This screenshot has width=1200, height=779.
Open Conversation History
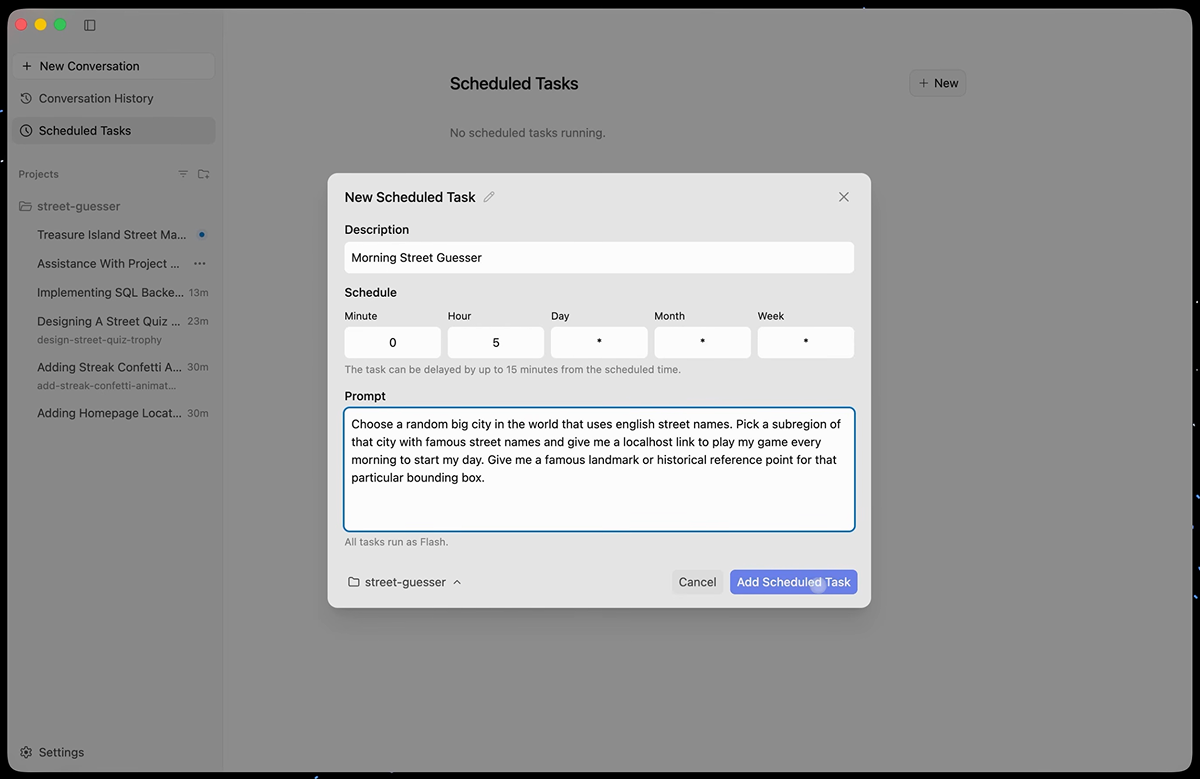[x=114, y=99]
